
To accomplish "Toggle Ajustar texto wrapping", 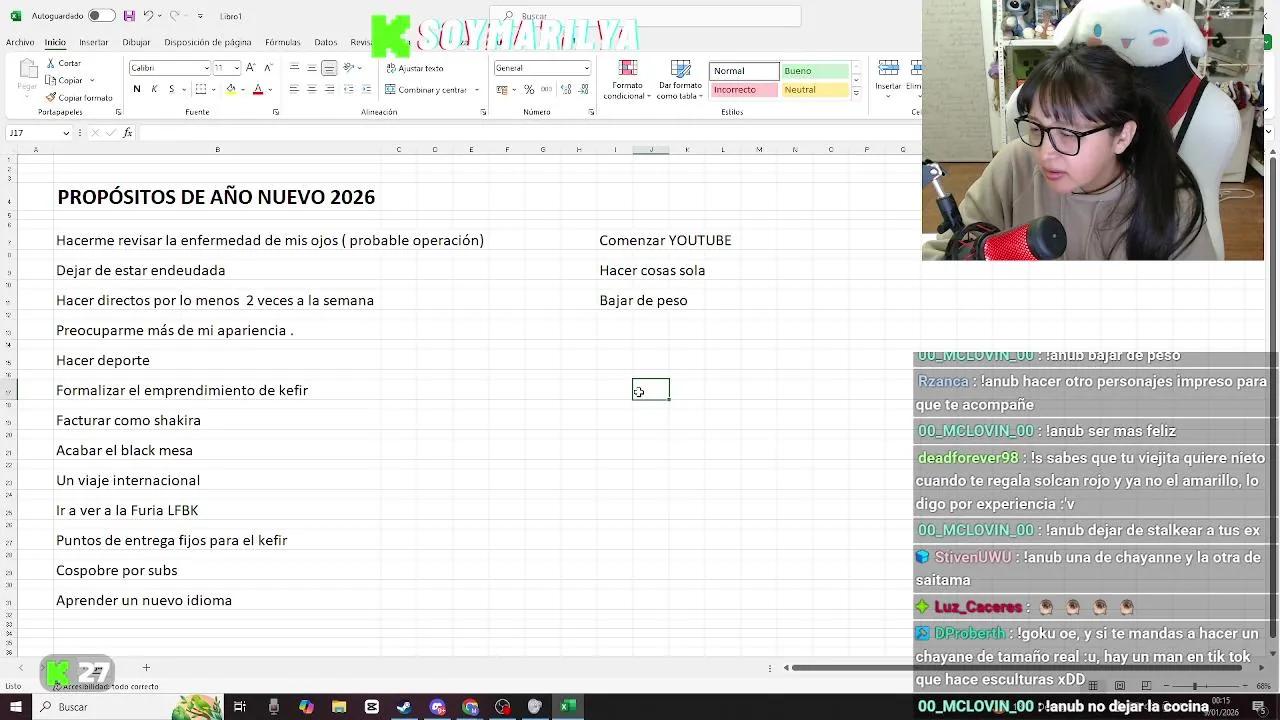I will [x=415, y=68].
